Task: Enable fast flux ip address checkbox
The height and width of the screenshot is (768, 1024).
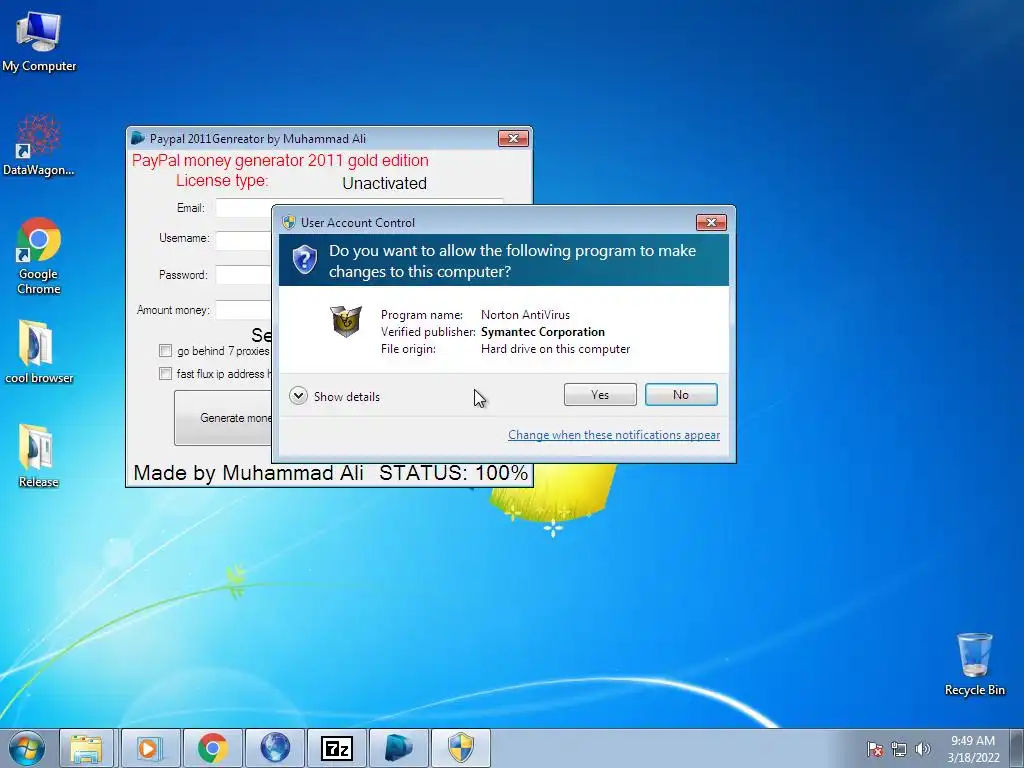Action: (165, 374)
